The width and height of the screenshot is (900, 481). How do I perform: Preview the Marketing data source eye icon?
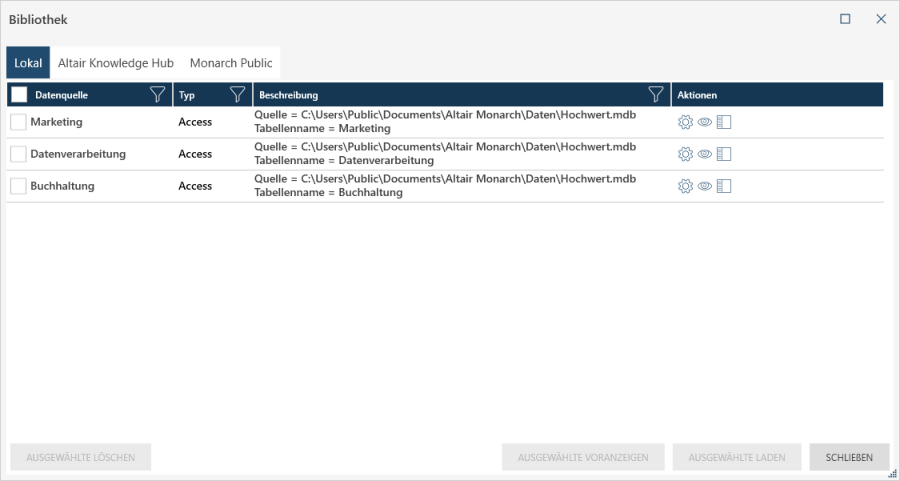pos(705,122)
